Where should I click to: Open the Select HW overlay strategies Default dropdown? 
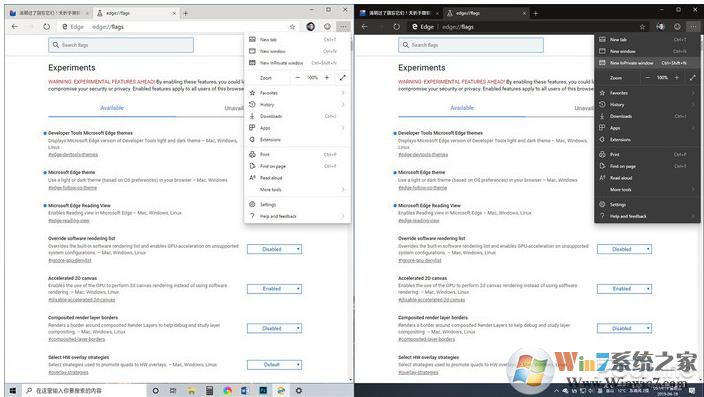click(274, 365)
